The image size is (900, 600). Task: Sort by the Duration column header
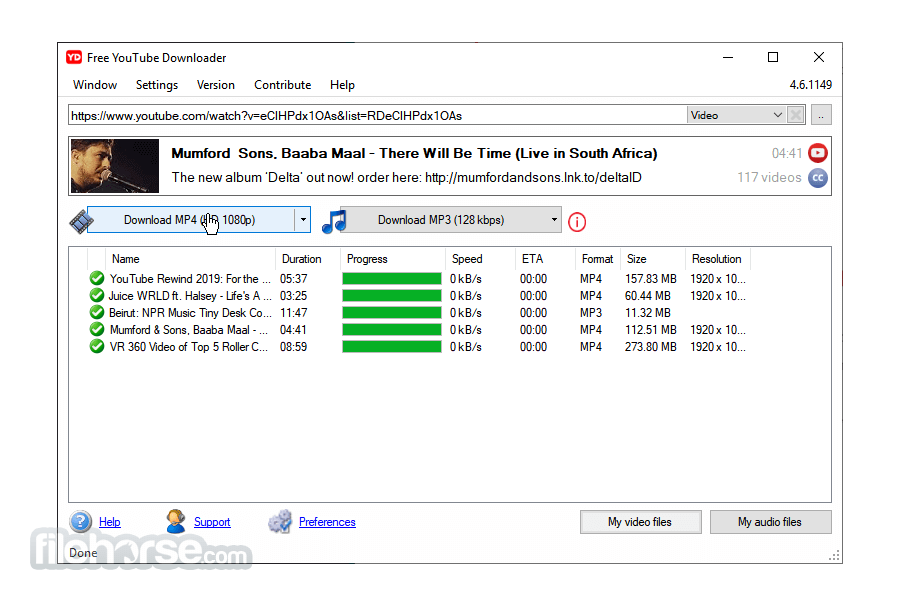308,259
